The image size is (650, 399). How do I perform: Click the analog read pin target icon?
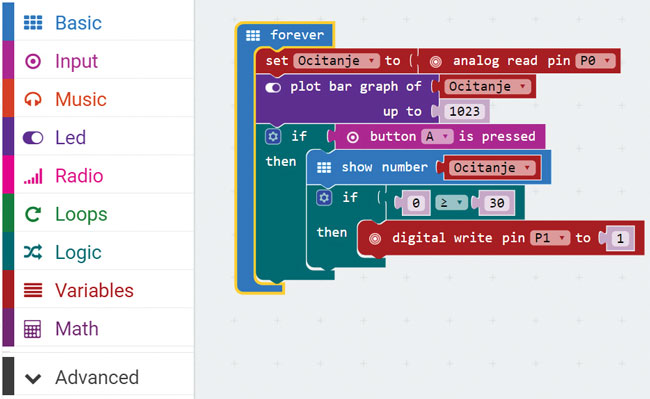pos(435,62)
